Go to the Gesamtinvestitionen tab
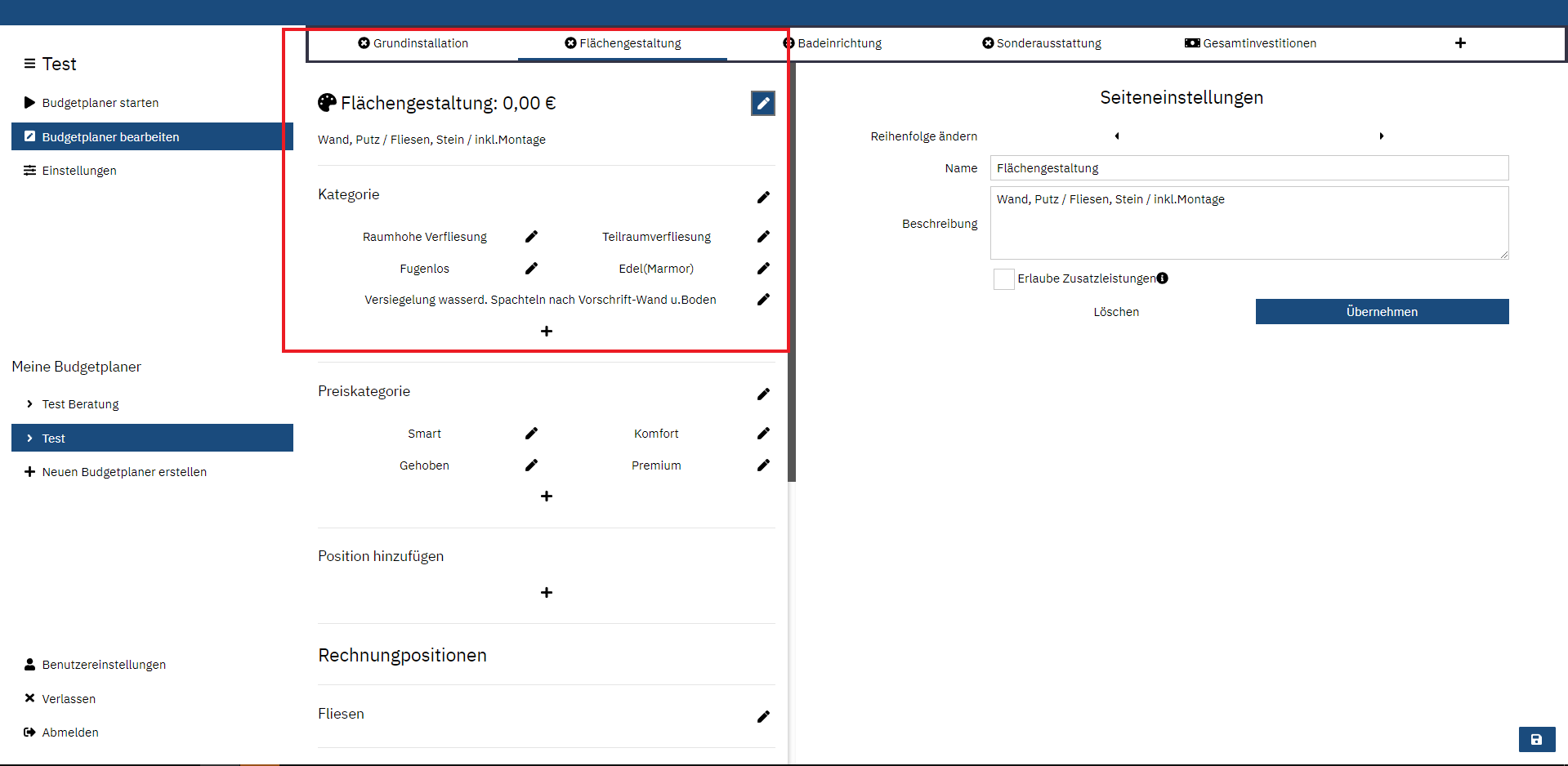 [x=1250, y=43]
